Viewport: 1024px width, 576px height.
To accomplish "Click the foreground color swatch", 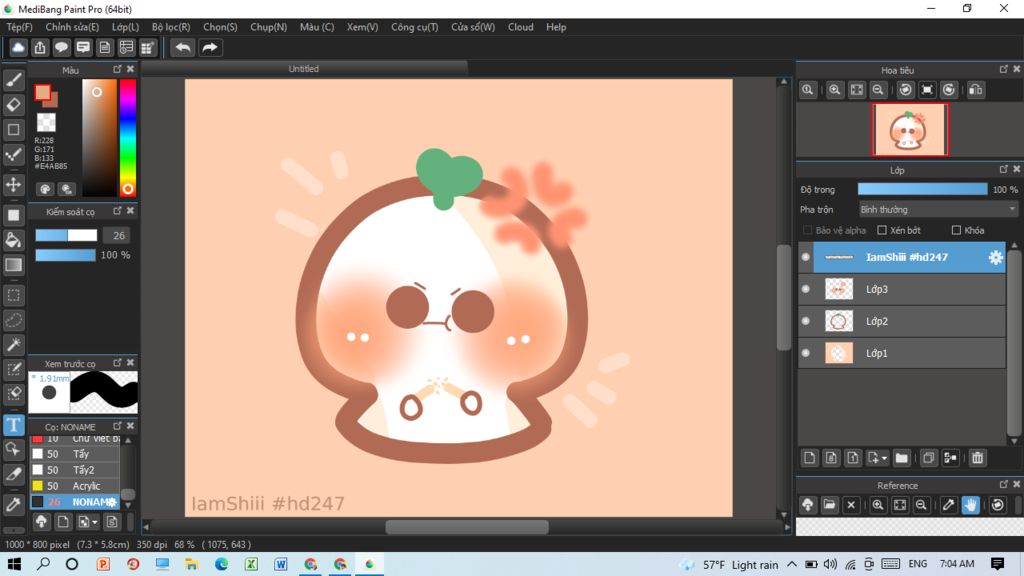I will (42, 93).
